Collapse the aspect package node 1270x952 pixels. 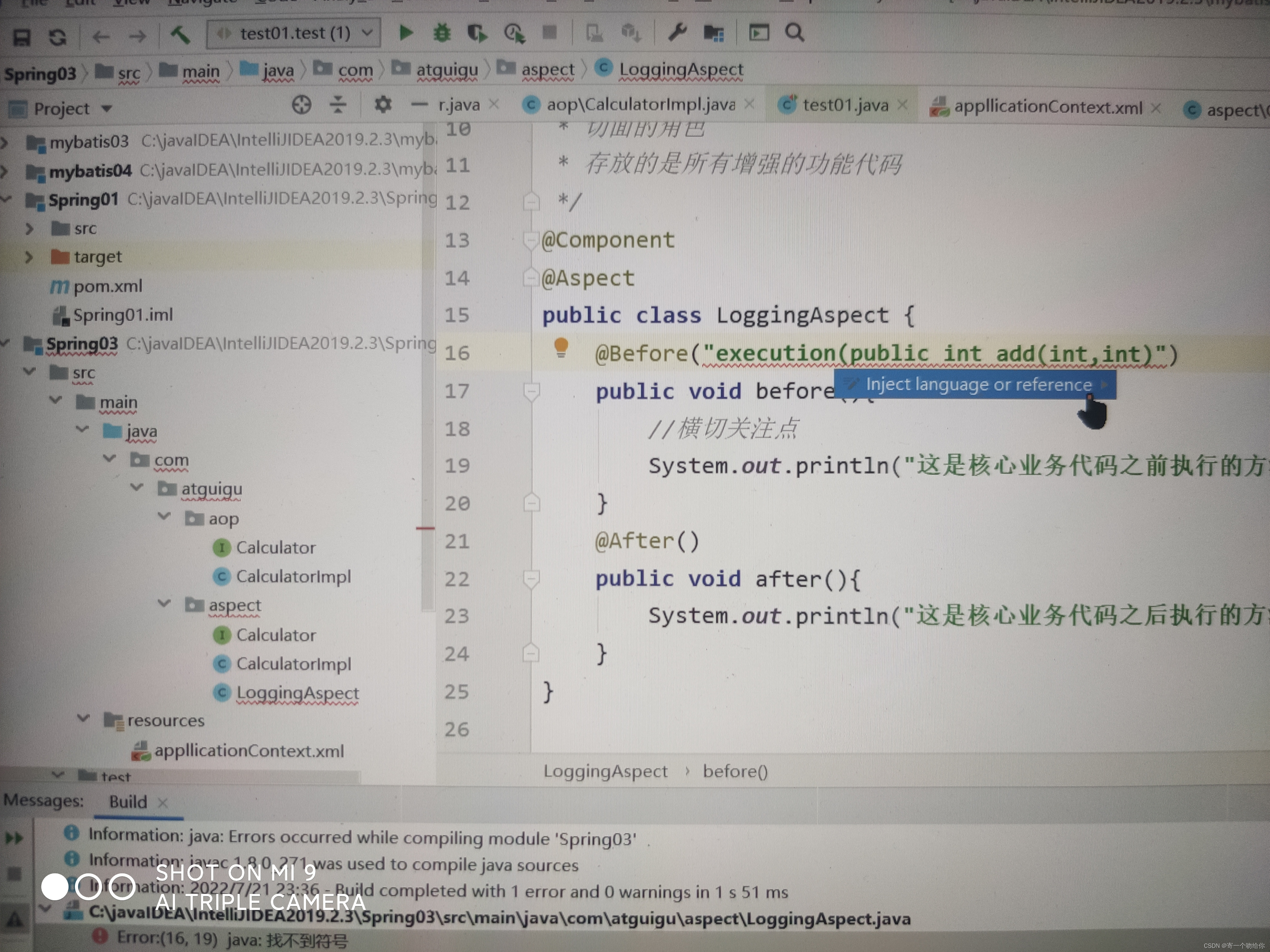tap(164, 604)
